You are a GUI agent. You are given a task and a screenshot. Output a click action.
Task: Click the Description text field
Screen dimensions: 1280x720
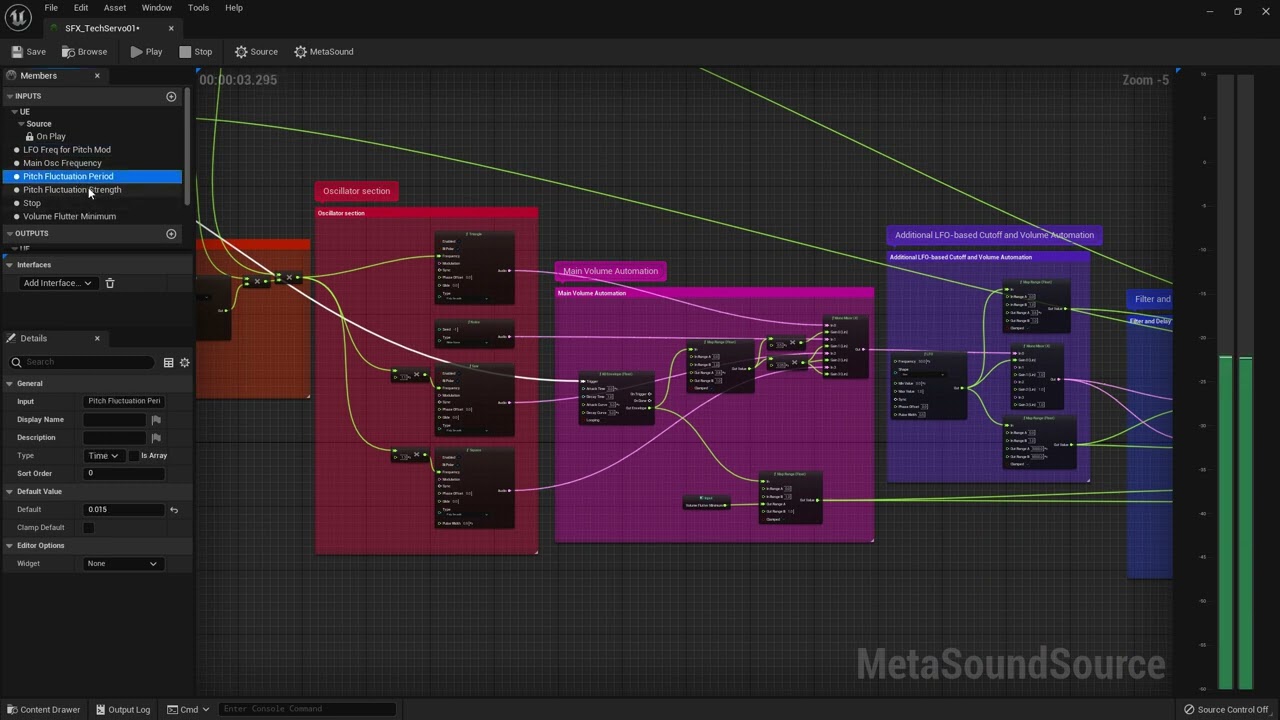point(115,438)
